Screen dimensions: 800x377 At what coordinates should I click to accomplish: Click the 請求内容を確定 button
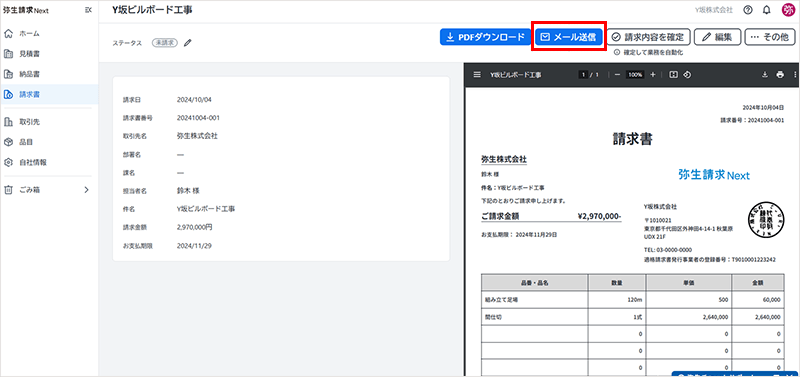648,37
